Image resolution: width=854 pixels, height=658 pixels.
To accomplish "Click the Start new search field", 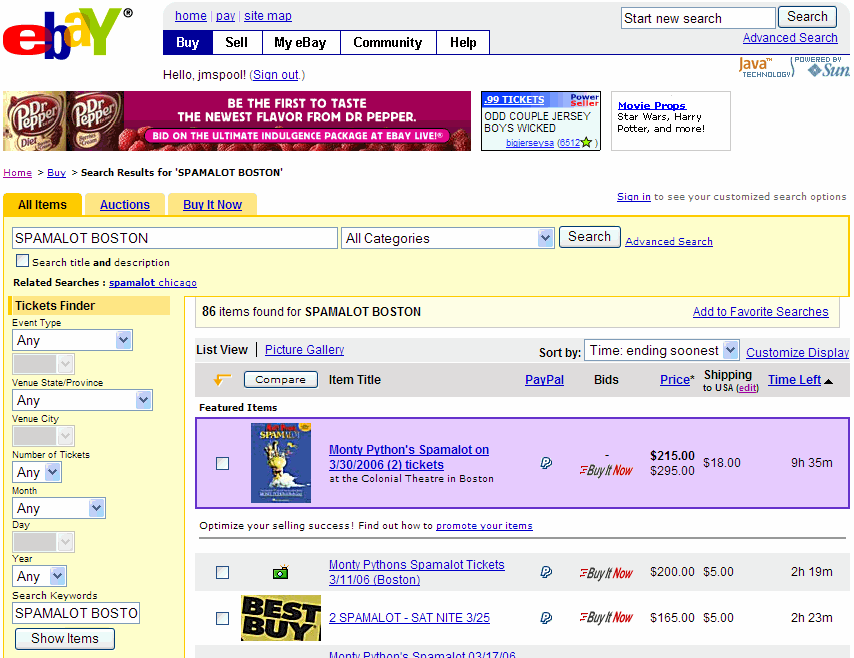I will (698, 18).
